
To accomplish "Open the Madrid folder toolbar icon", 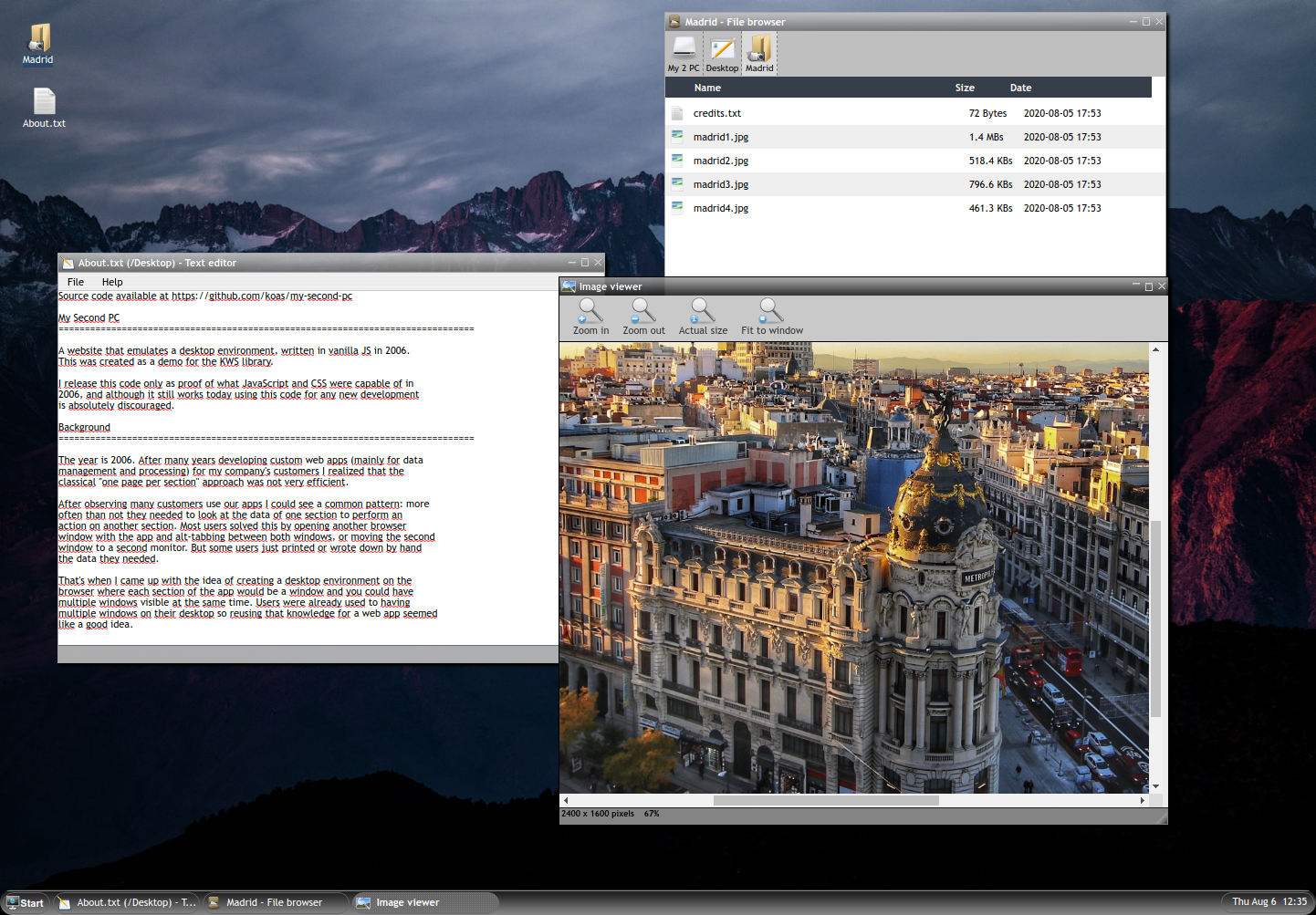I will click(758, 52).
